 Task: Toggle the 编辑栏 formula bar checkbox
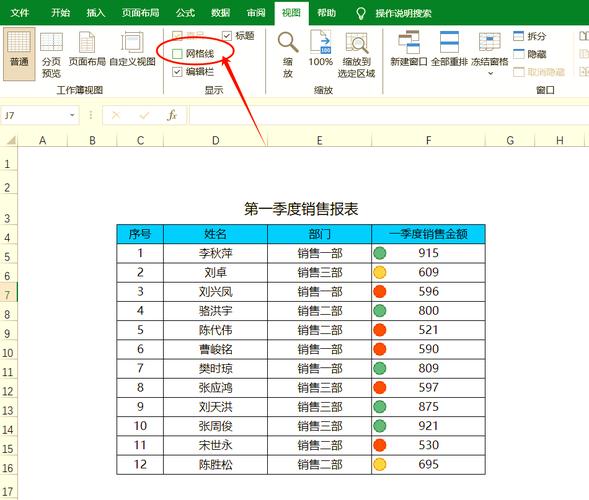click(x=177, y=72)
